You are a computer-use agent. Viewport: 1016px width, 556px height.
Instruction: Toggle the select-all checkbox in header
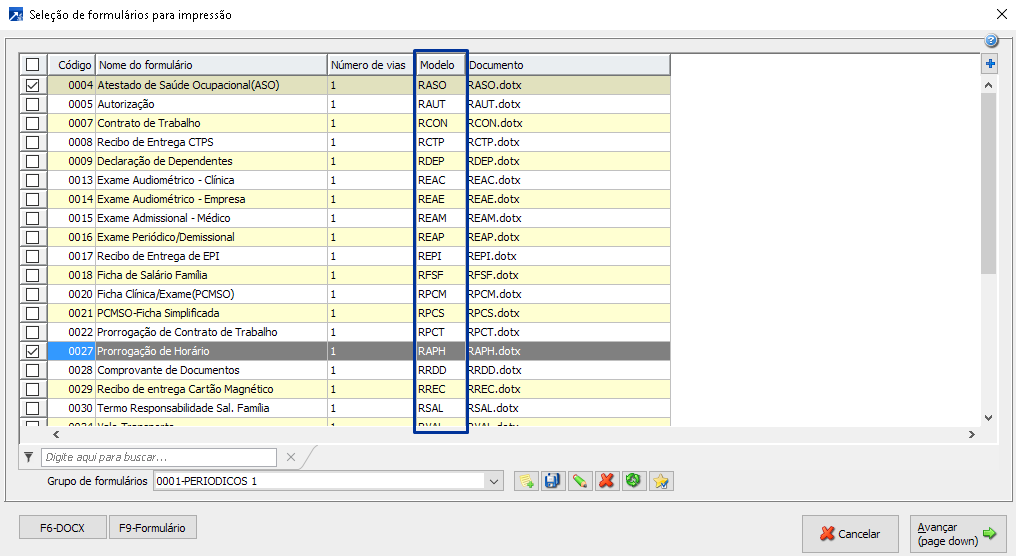pos(33,65)
